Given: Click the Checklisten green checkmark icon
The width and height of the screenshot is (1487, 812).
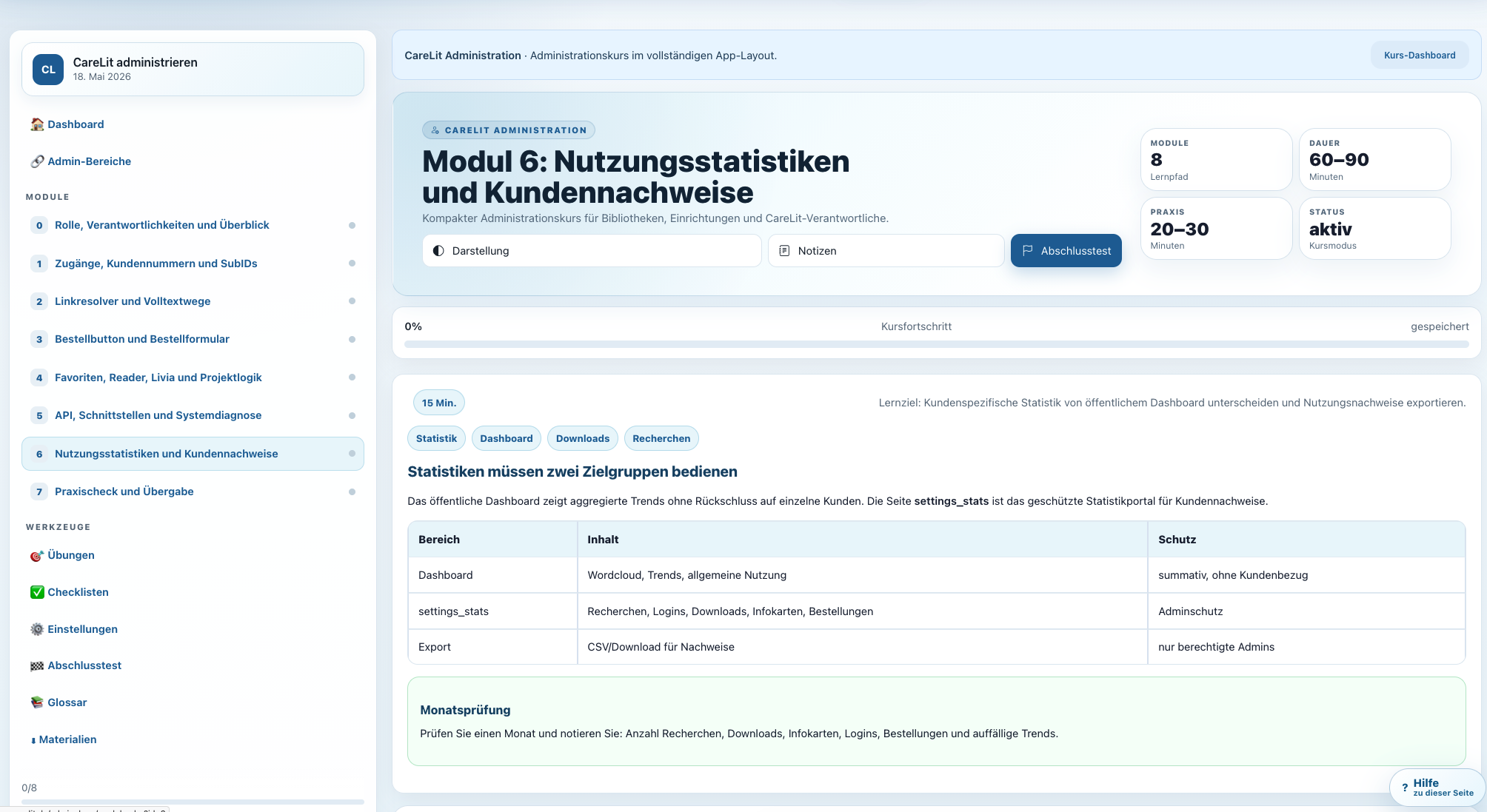Looking at the screenshot, I should [37, 592].
